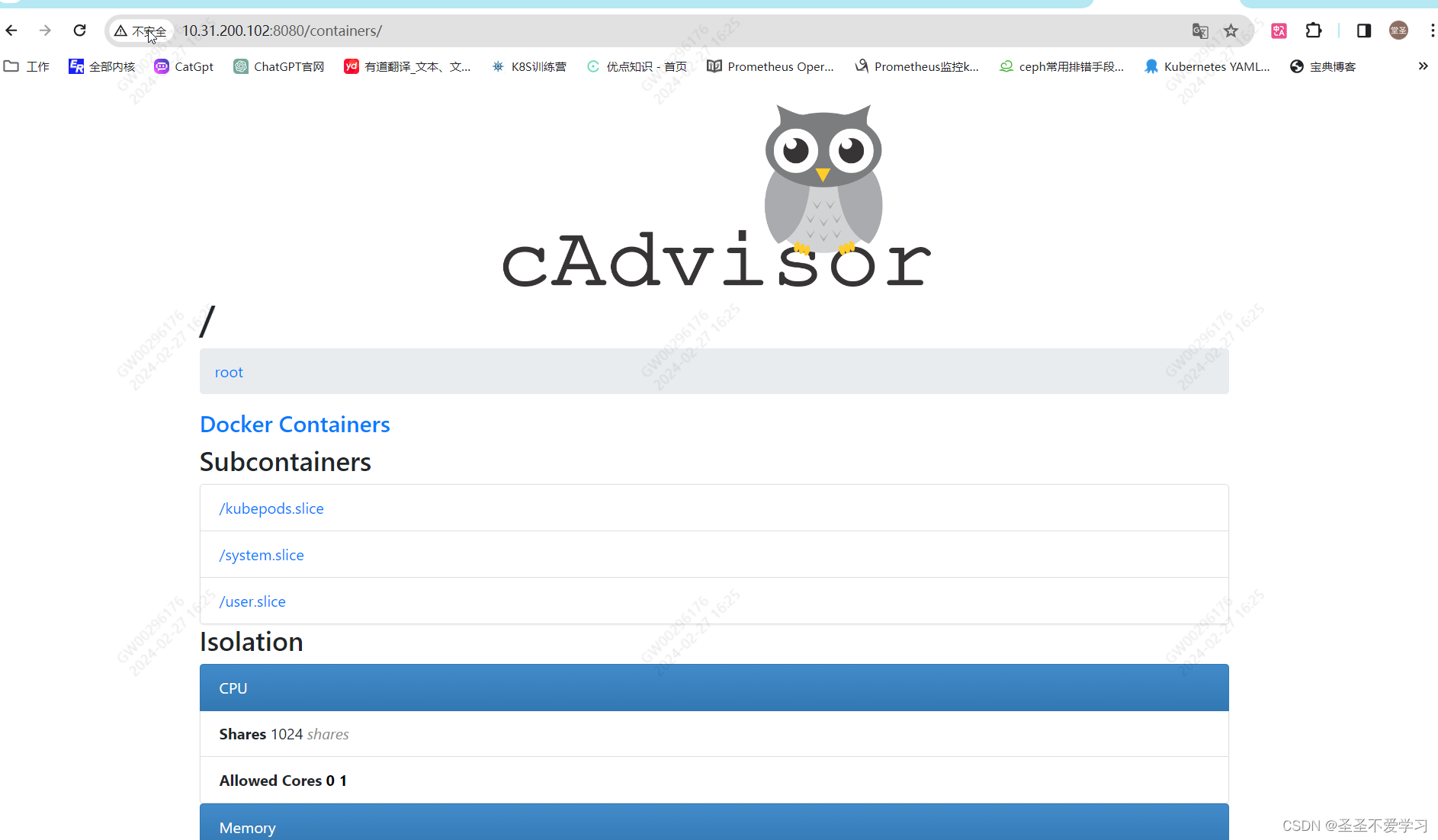Click the cAdvisor owl logo
The height and width of the screenshot is (840, 1438).
click(x=716, y=197)
